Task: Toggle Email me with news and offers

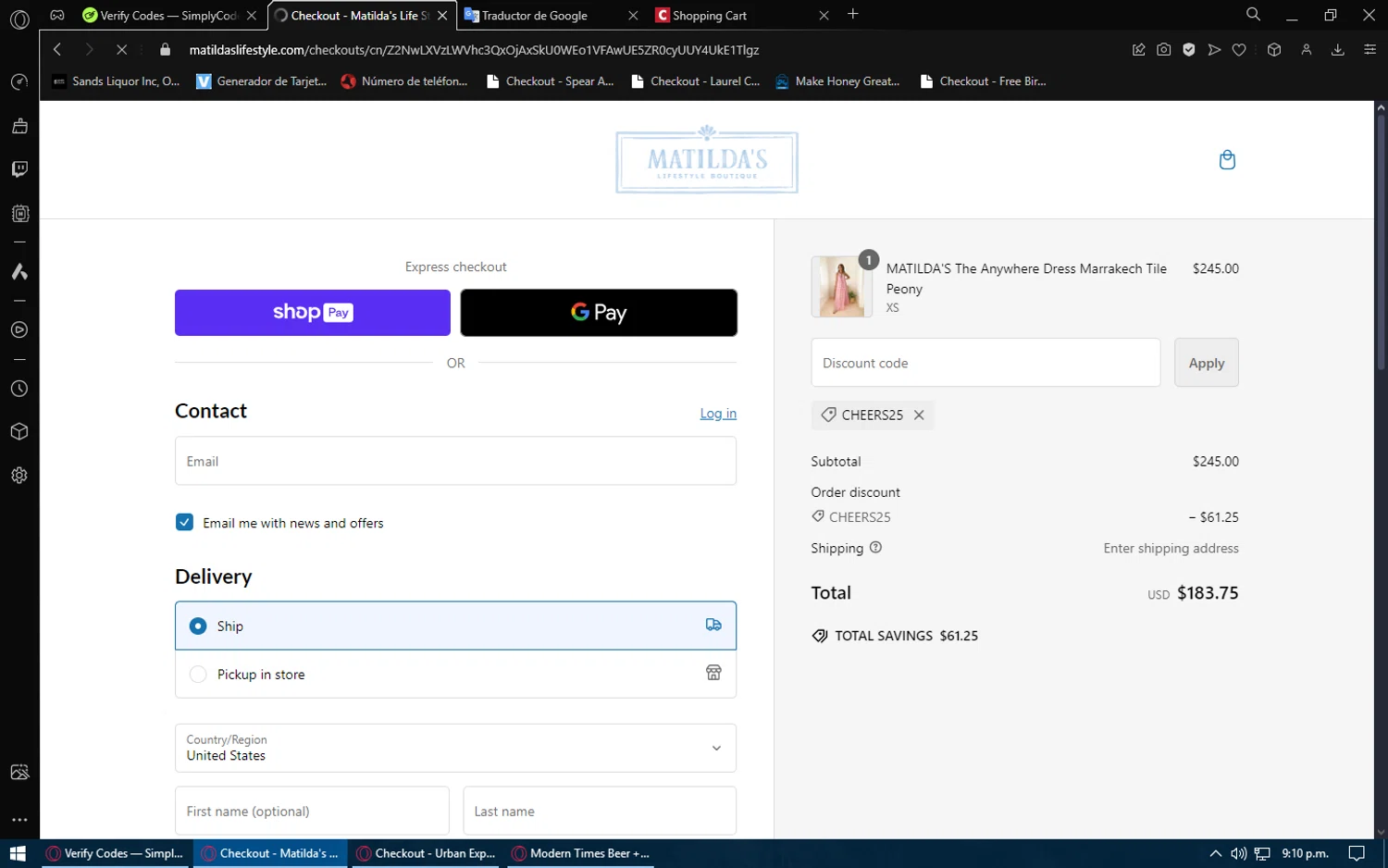Action: (185, 523)
